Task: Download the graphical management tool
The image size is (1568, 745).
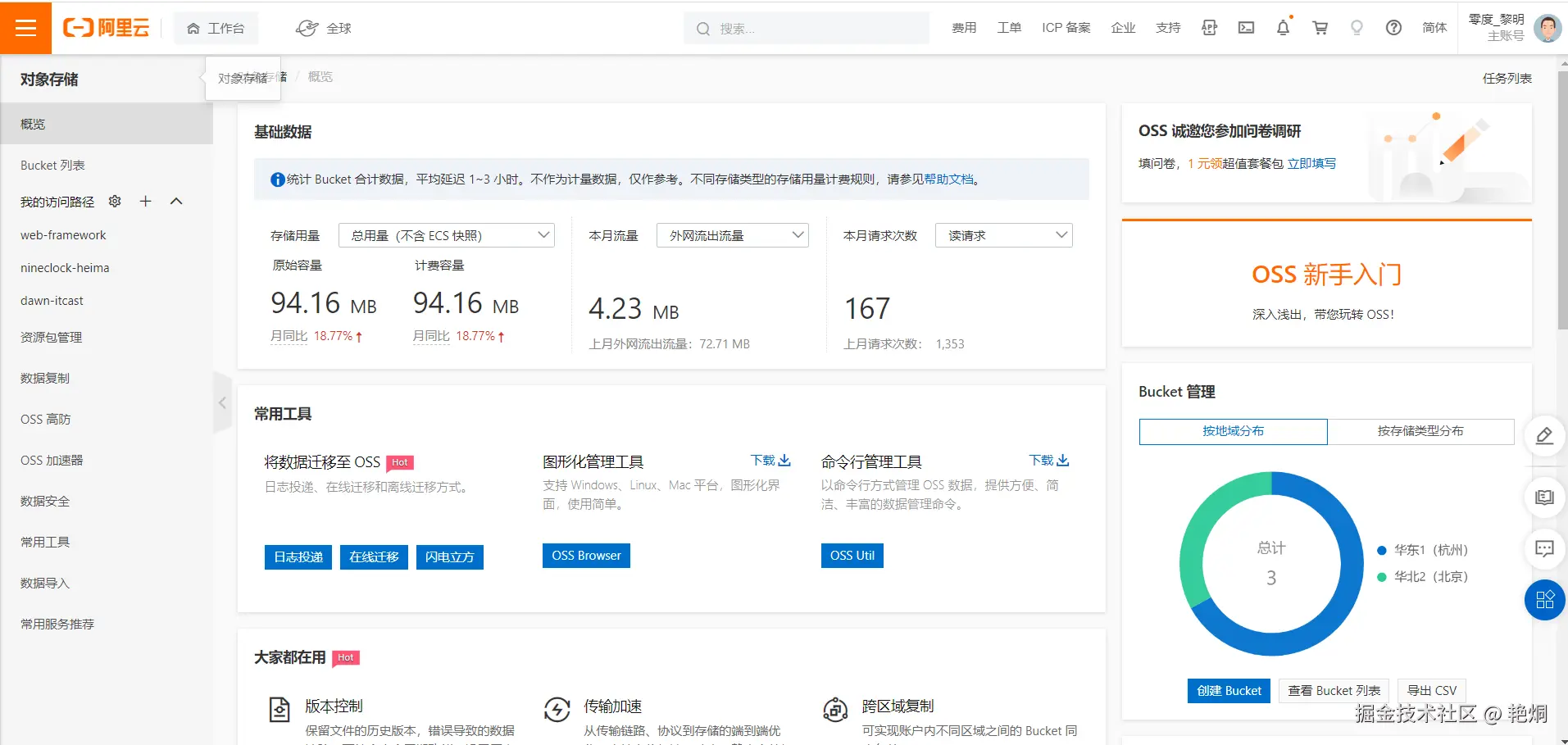Action: [770, 461]
